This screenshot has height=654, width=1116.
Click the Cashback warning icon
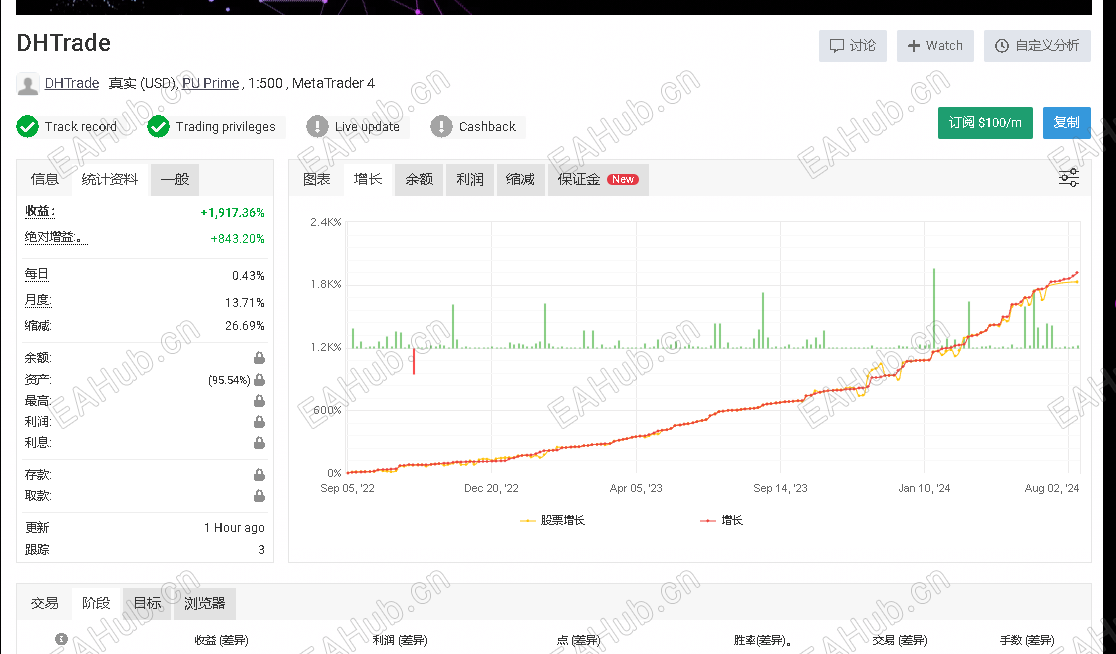click(x=441, y=127)
